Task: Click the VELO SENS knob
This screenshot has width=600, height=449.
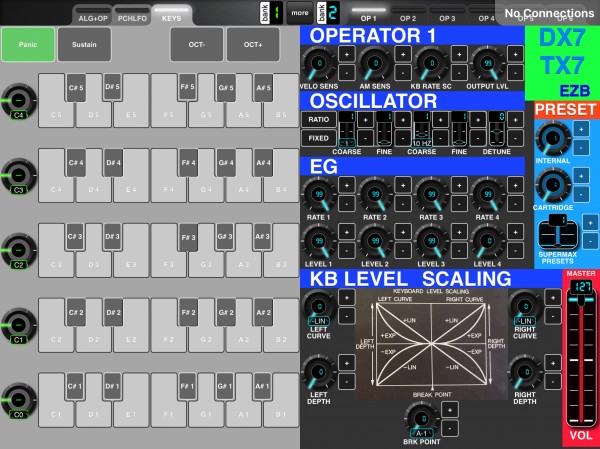Action: tap(319, 65)
